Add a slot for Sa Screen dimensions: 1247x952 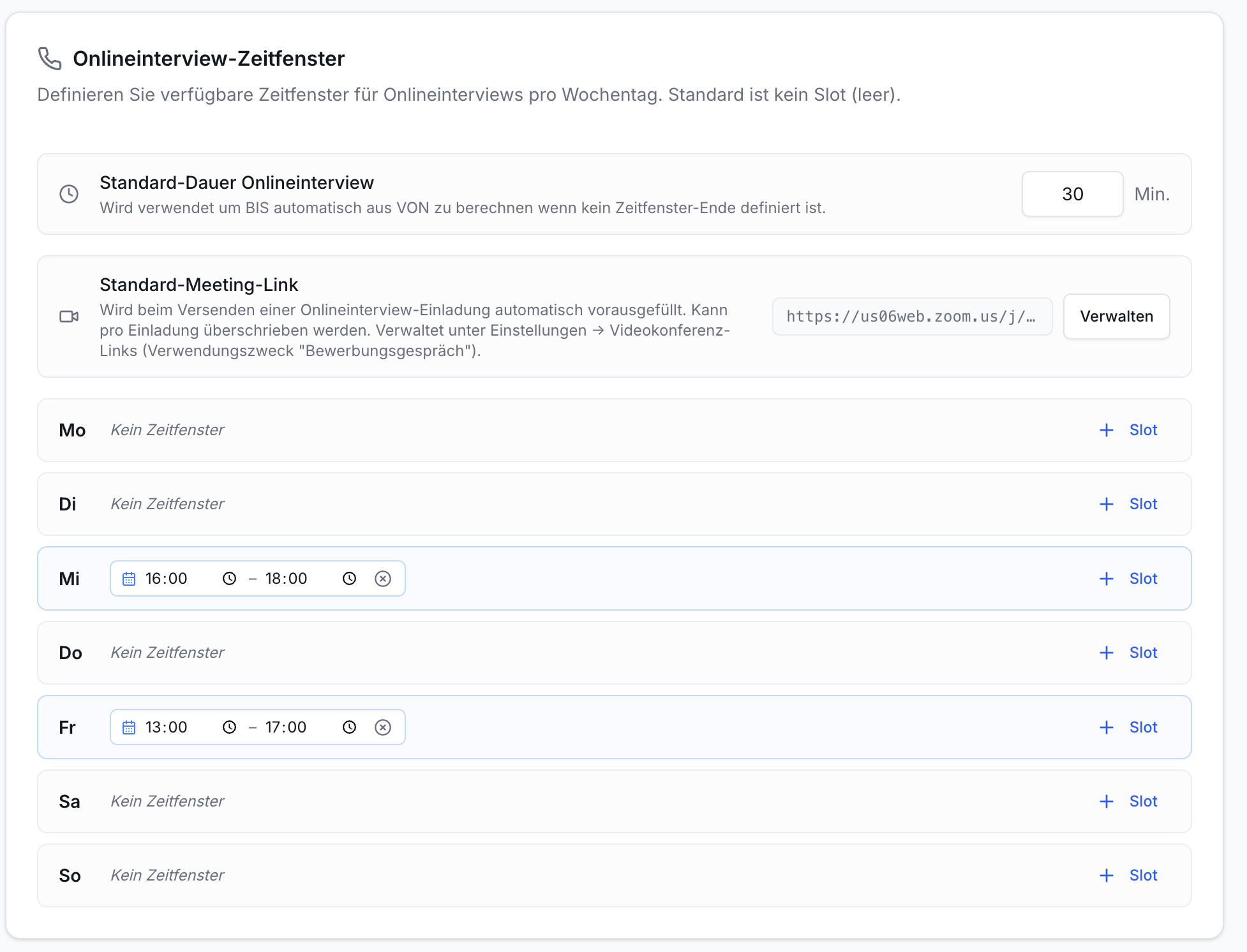pyautogui.click(x=1128, y=801)
